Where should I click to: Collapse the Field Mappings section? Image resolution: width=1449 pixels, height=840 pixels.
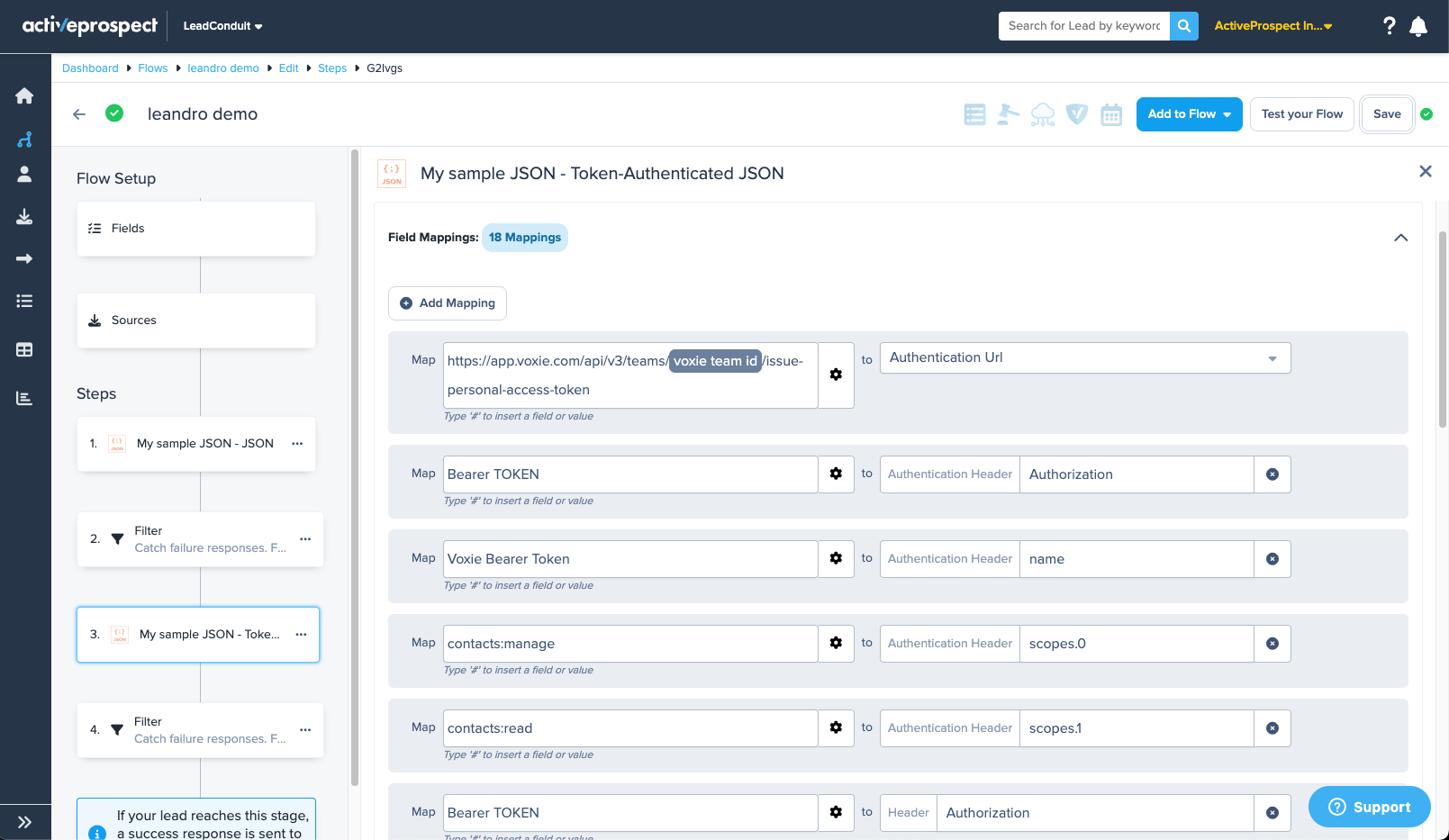[x=1400, y=238]
